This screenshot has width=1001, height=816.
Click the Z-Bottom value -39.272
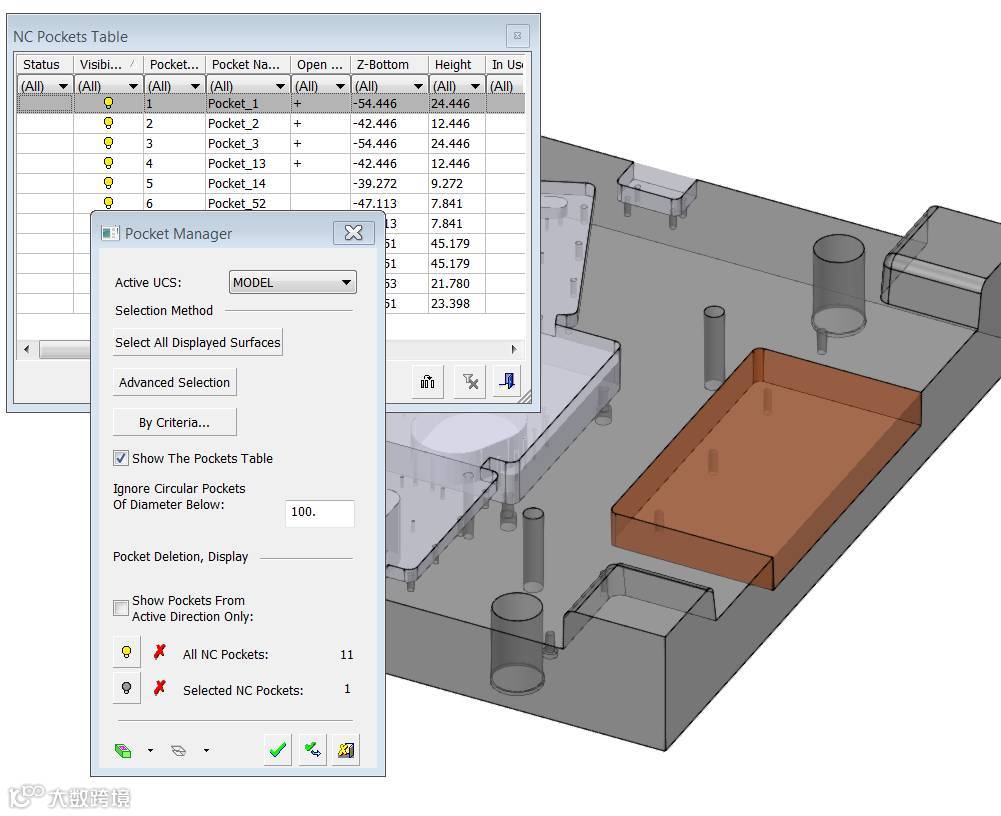point(375,183)
